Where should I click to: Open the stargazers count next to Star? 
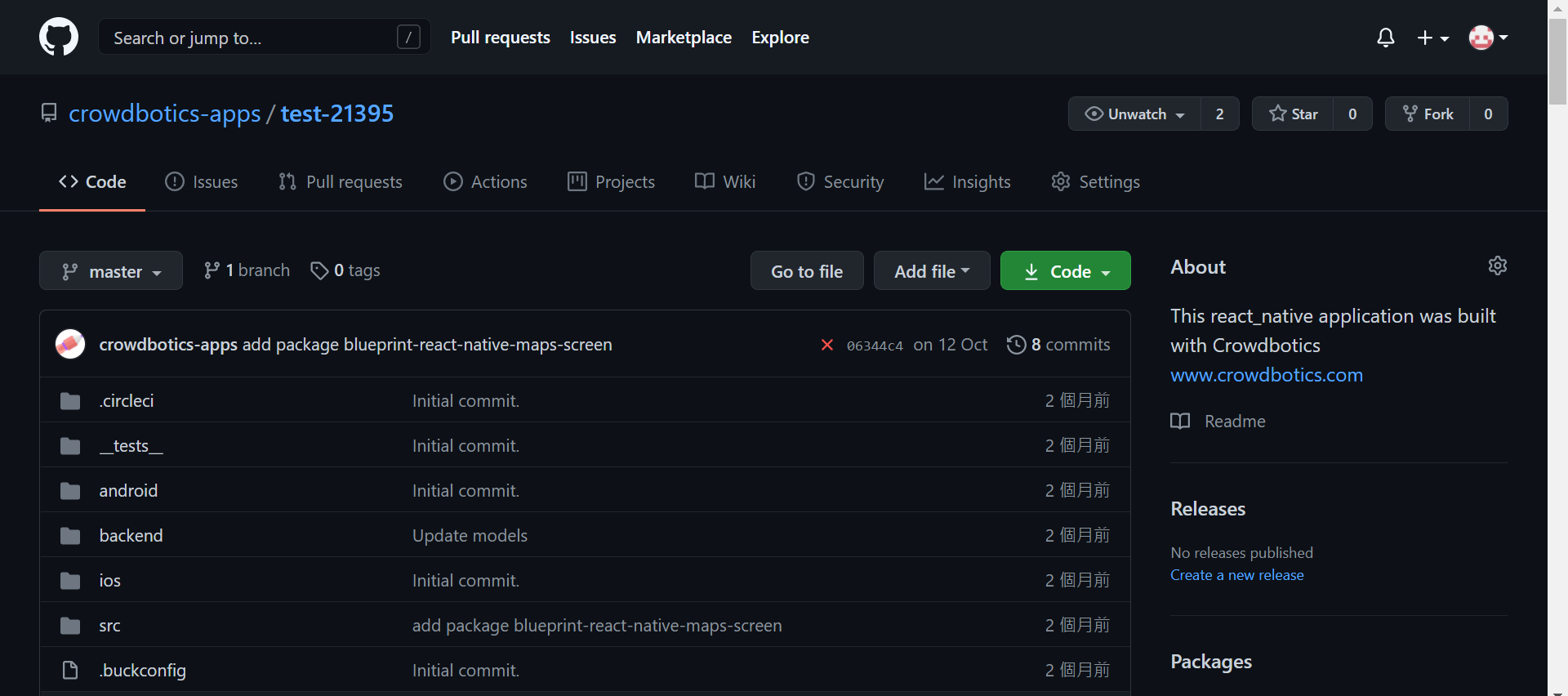(x=1352, y=114)
